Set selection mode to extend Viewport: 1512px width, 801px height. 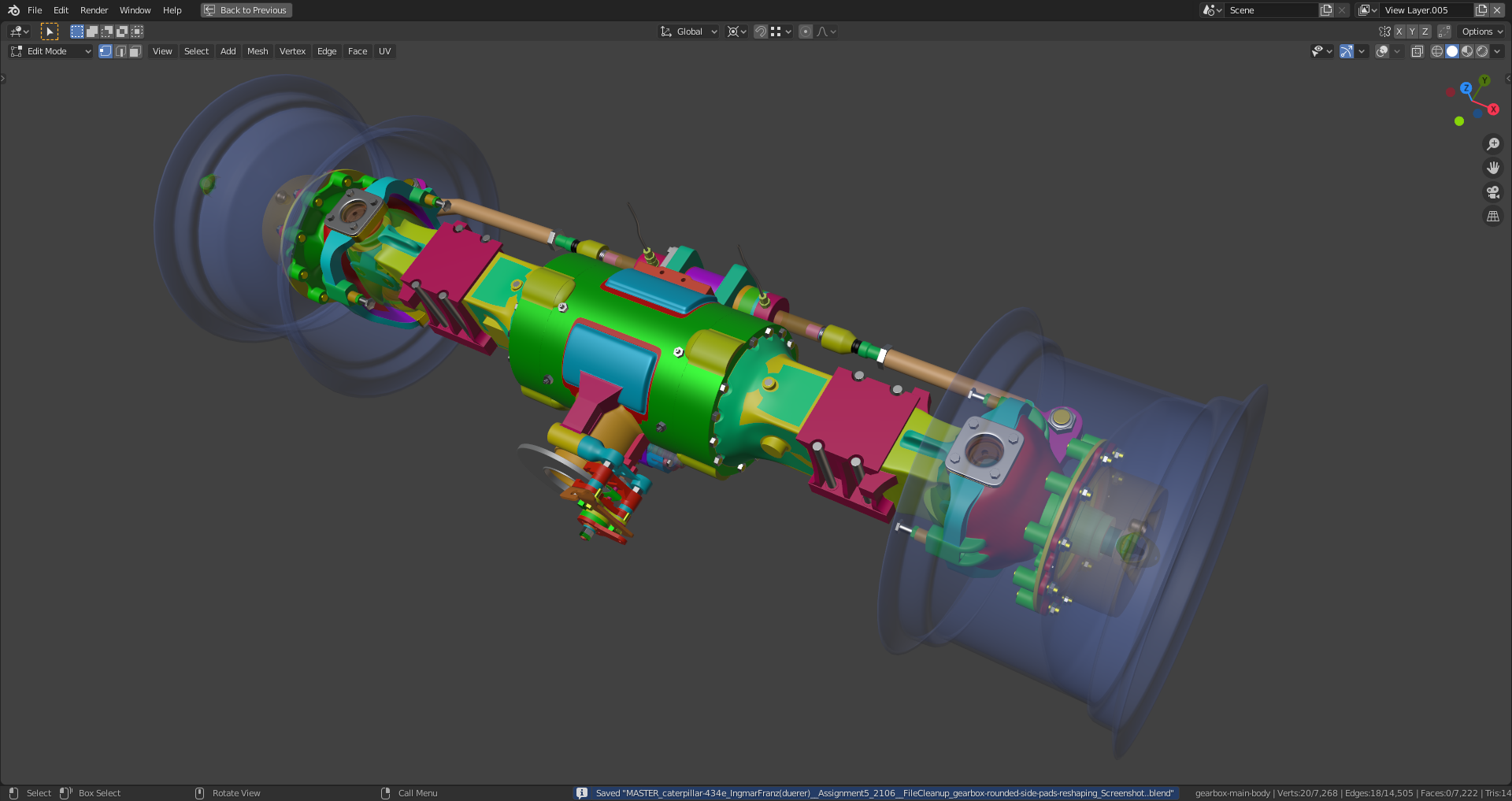click(x=91, y=32)
